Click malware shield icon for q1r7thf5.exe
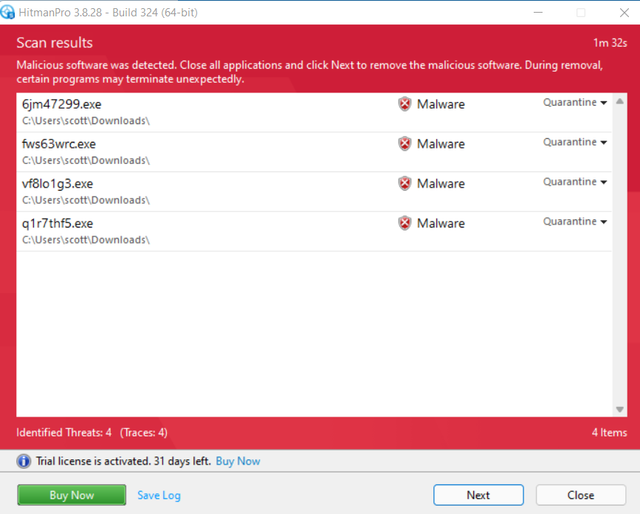The height and width of the screenshot is (514, 640). point(404,223)
